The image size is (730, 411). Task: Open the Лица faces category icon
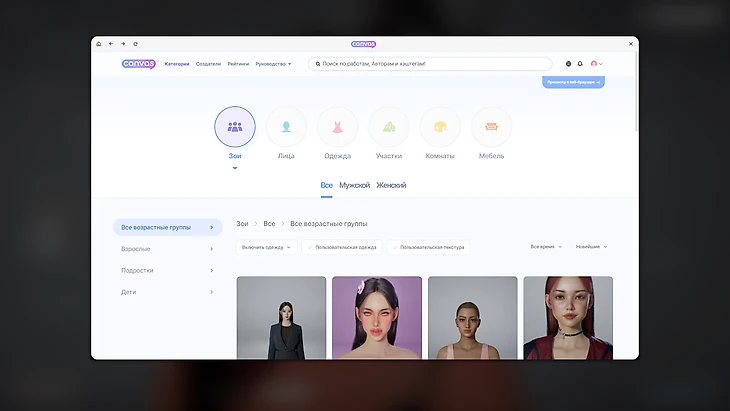[x=286, y=127]
